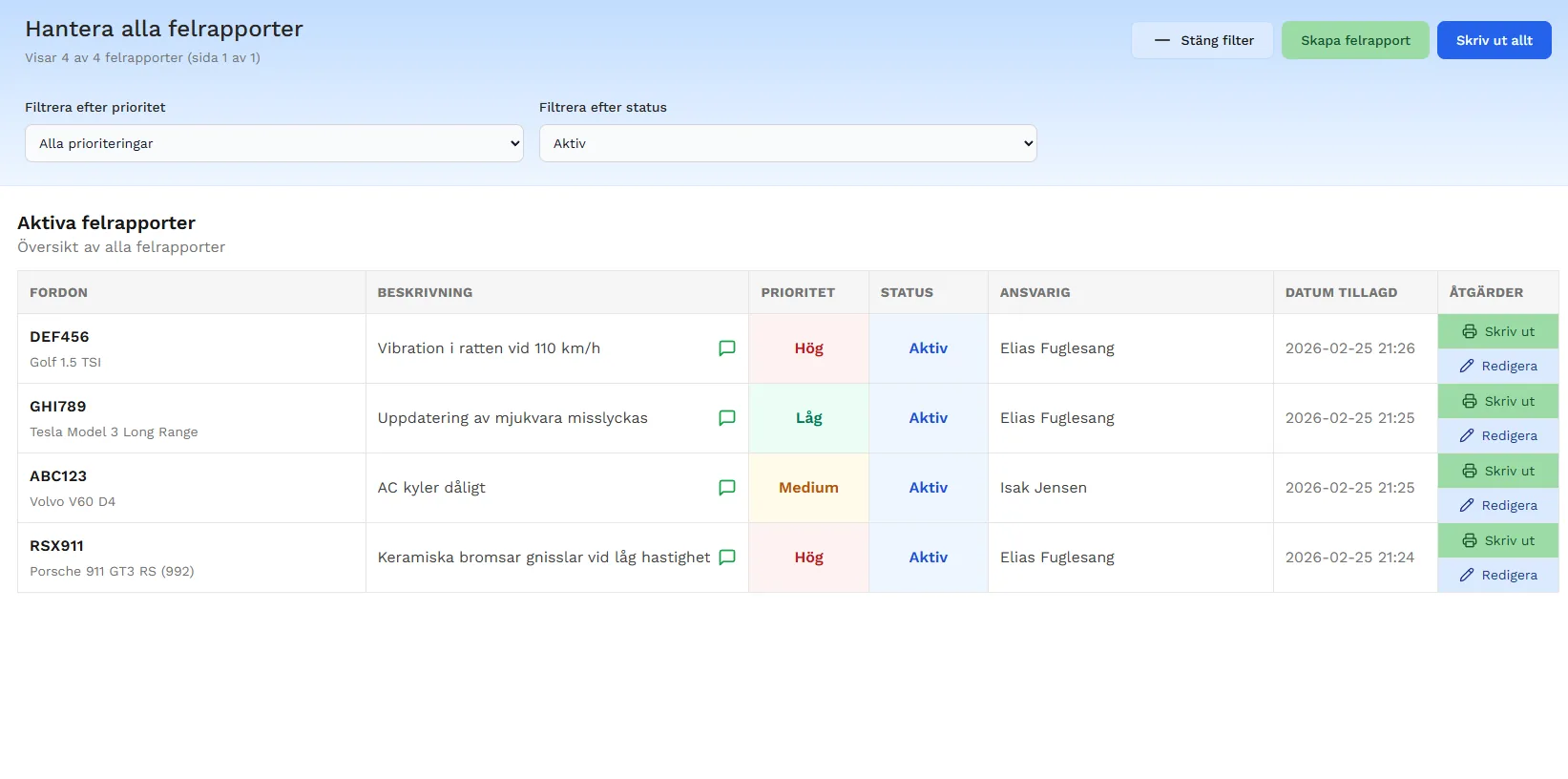
Task: Open the comment icon for the RSX911 report
Action: 726,558
